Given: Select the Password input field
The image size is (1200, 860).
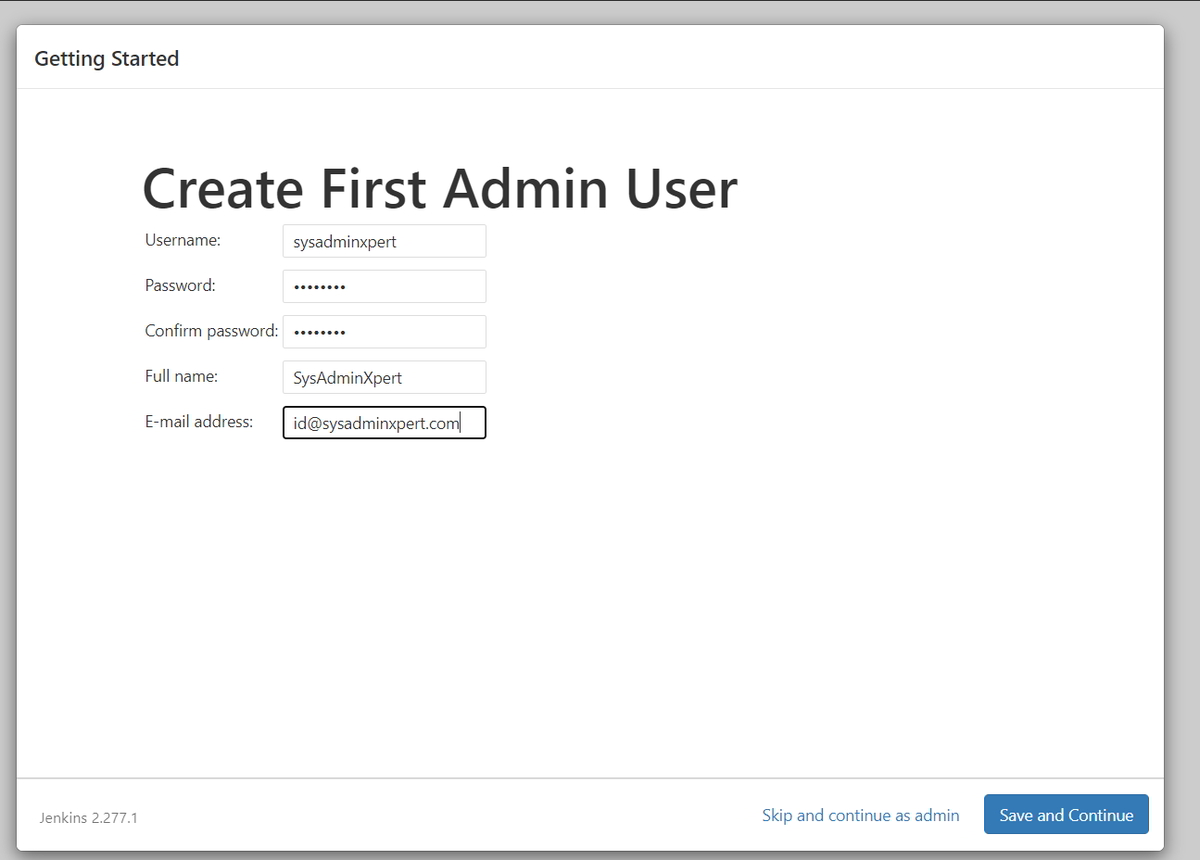Looking at the screenshot, I should tap(384, 286).
